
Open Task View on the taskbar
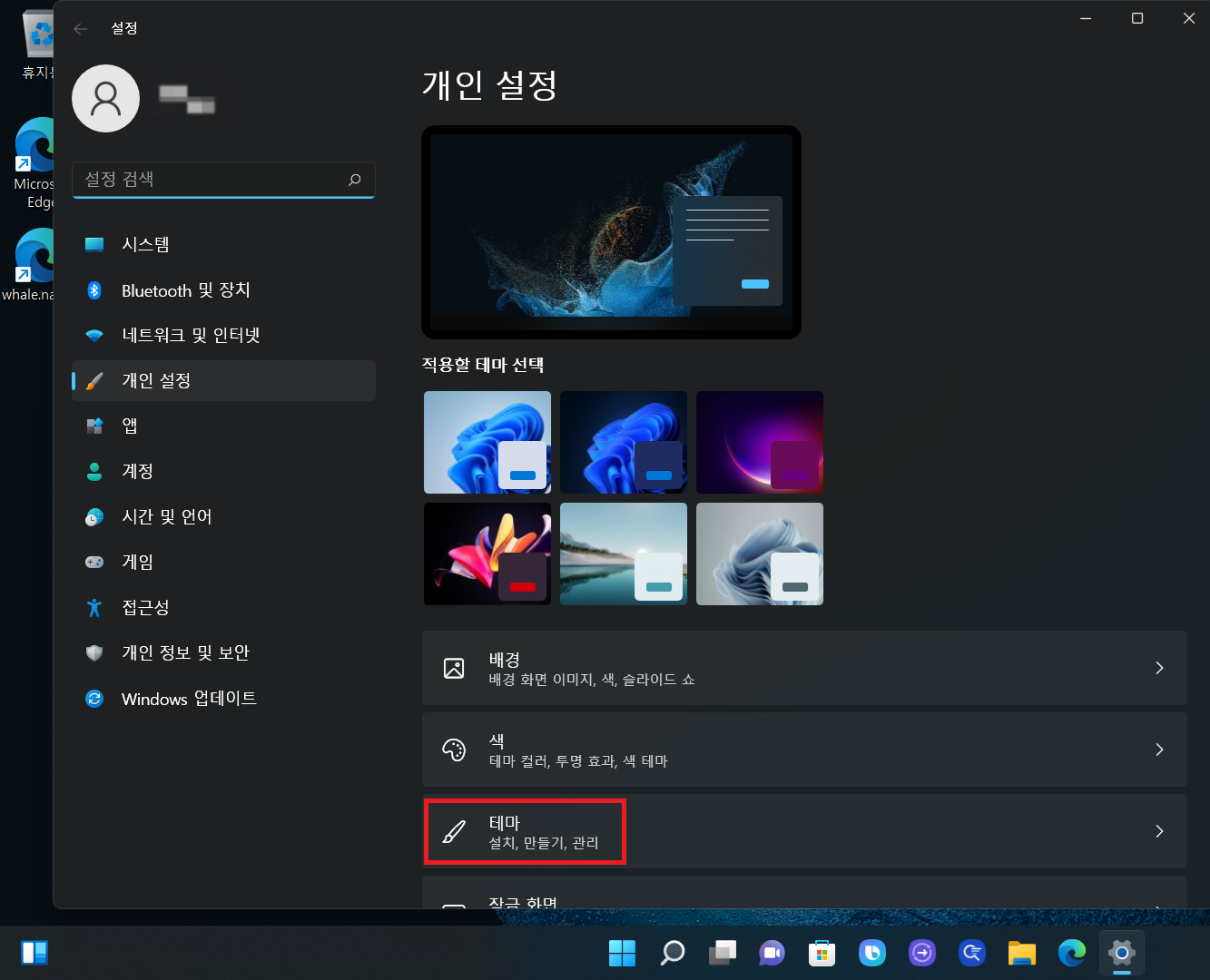coord(723,953)
